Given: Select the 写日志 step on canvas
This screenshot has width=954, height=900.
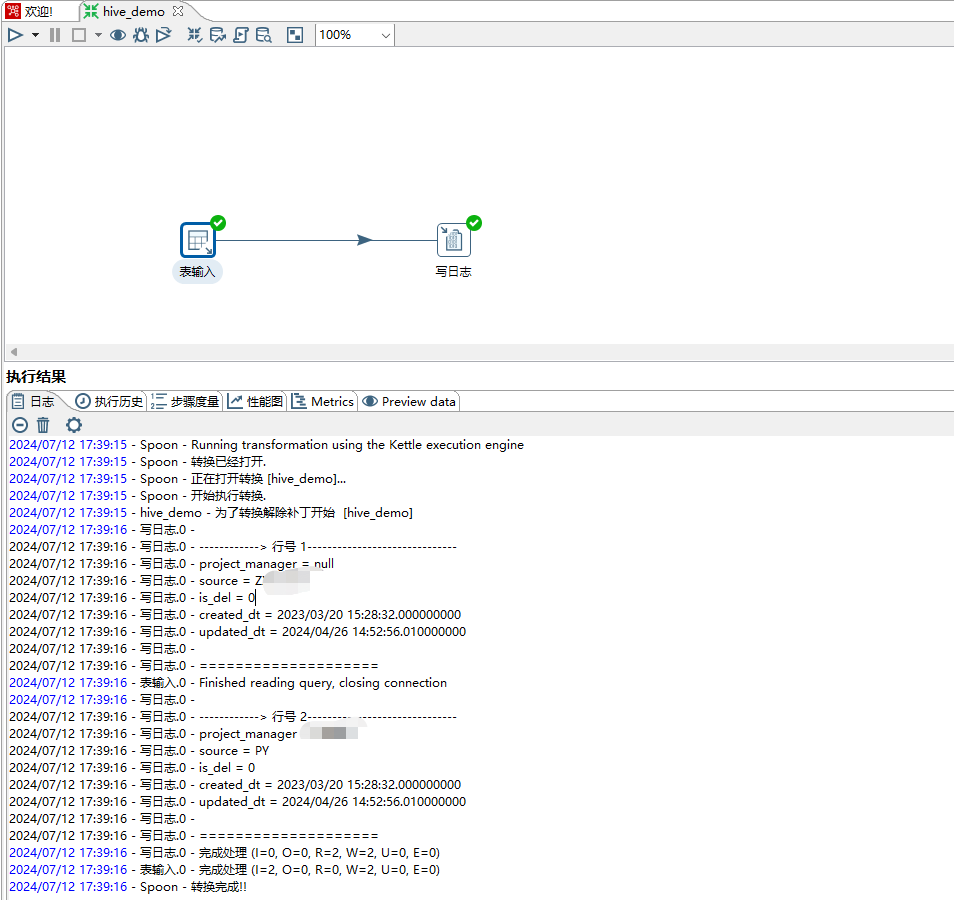Looking at the screenshot, I should (453, 240).
